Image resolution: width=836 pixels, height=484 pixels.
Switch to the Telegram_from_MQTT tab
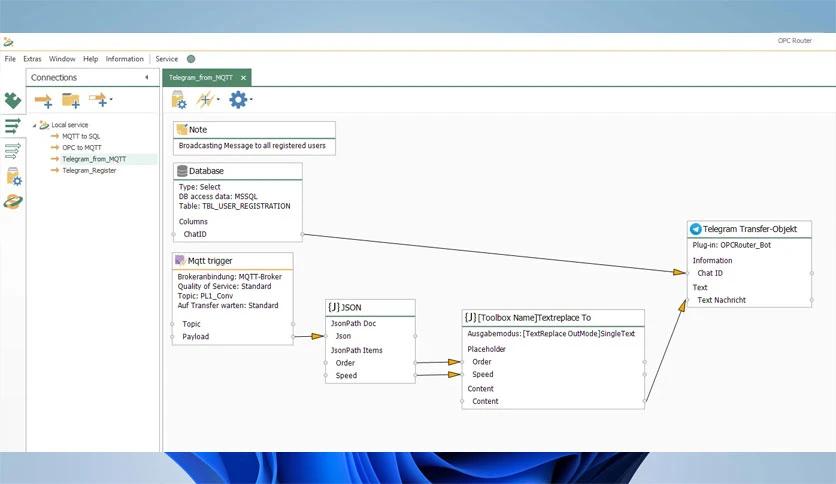(x=200, y=77)
